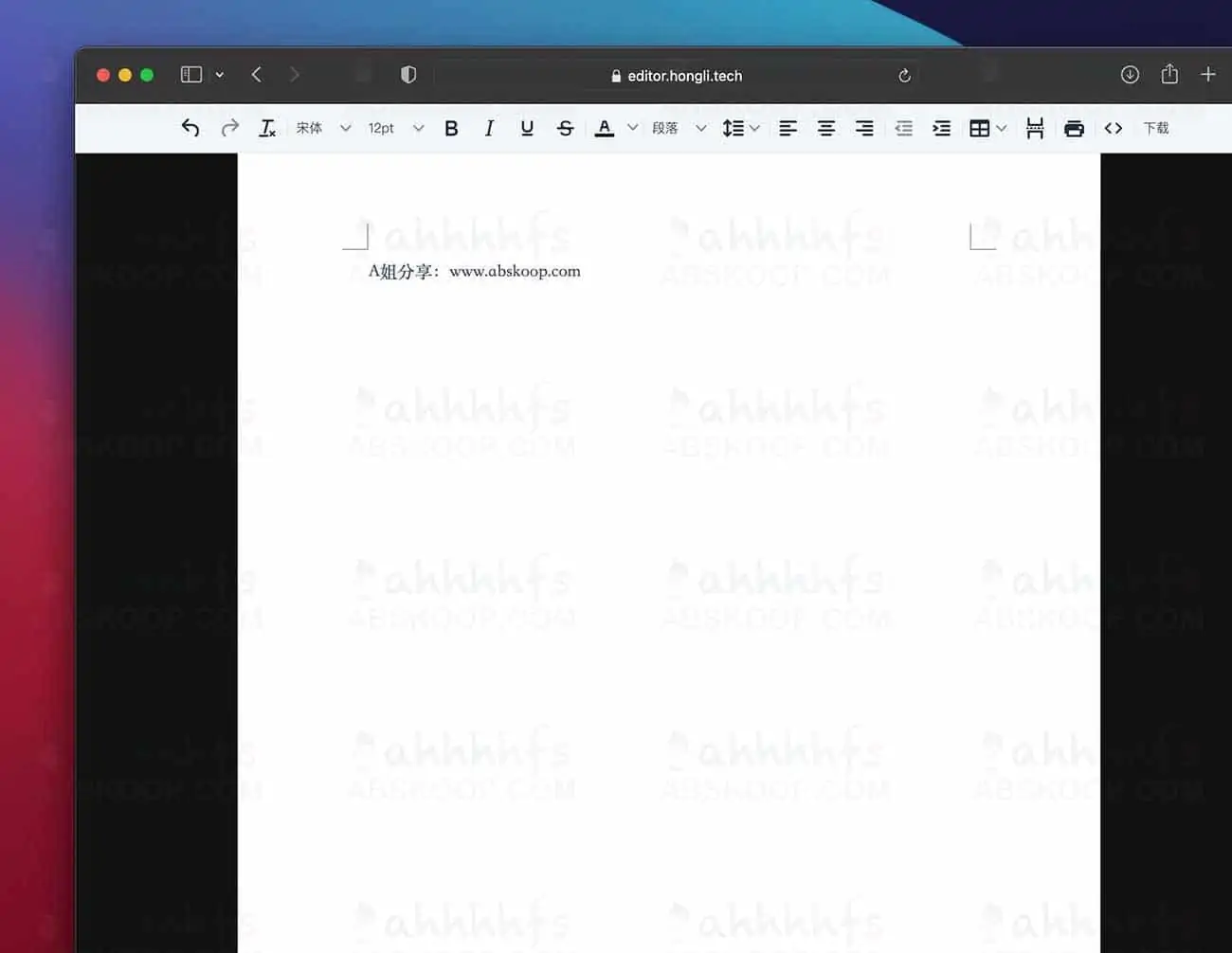Center align the text
The width and height of the screenshot is (1232, 953).
[826, 128]
